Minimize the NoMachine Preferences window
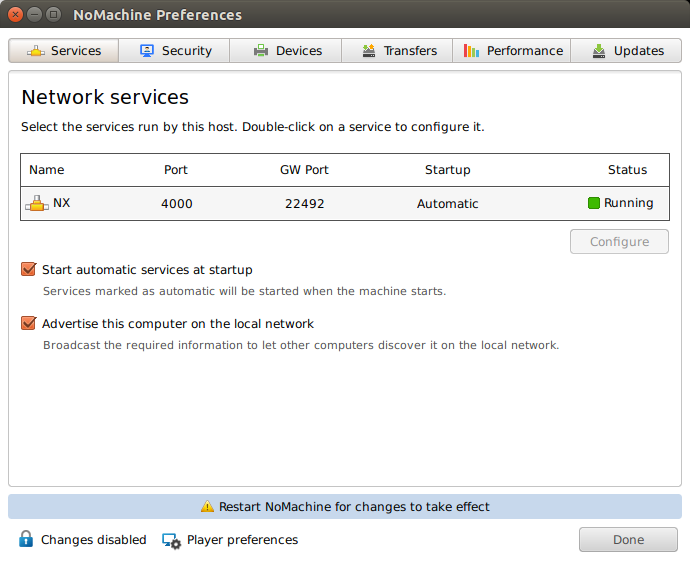The height and width of the screenshot is (562, 690). click(34, 15)
